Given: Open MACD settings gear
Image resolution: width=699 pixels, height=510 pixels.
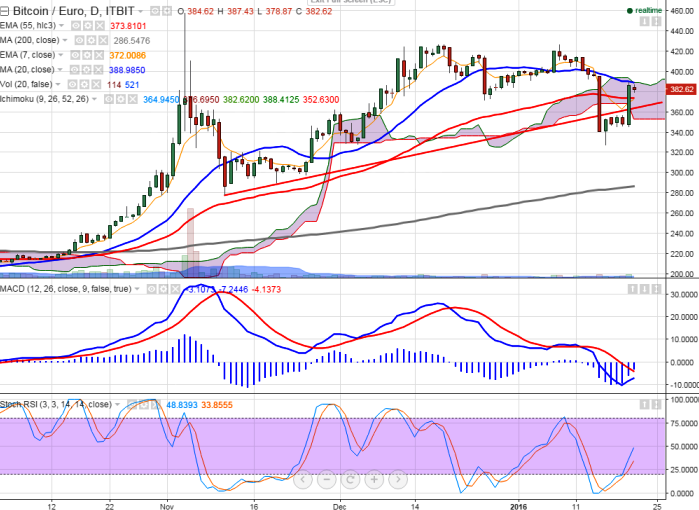Looking at the screenshot, I should (x=164, y=289).
